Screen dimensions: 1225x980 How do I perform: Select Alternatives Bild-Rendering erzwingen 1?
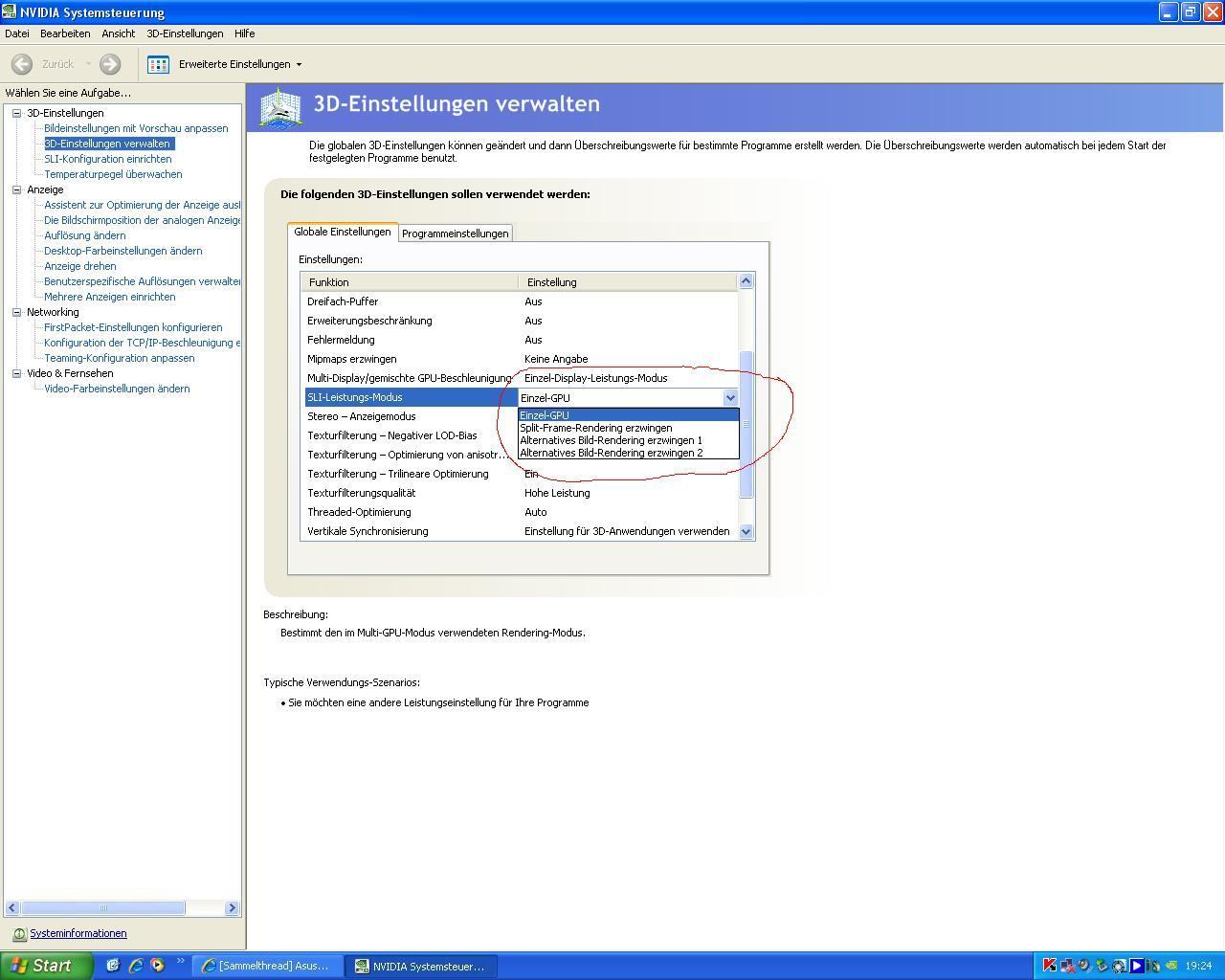click(629, 440)
